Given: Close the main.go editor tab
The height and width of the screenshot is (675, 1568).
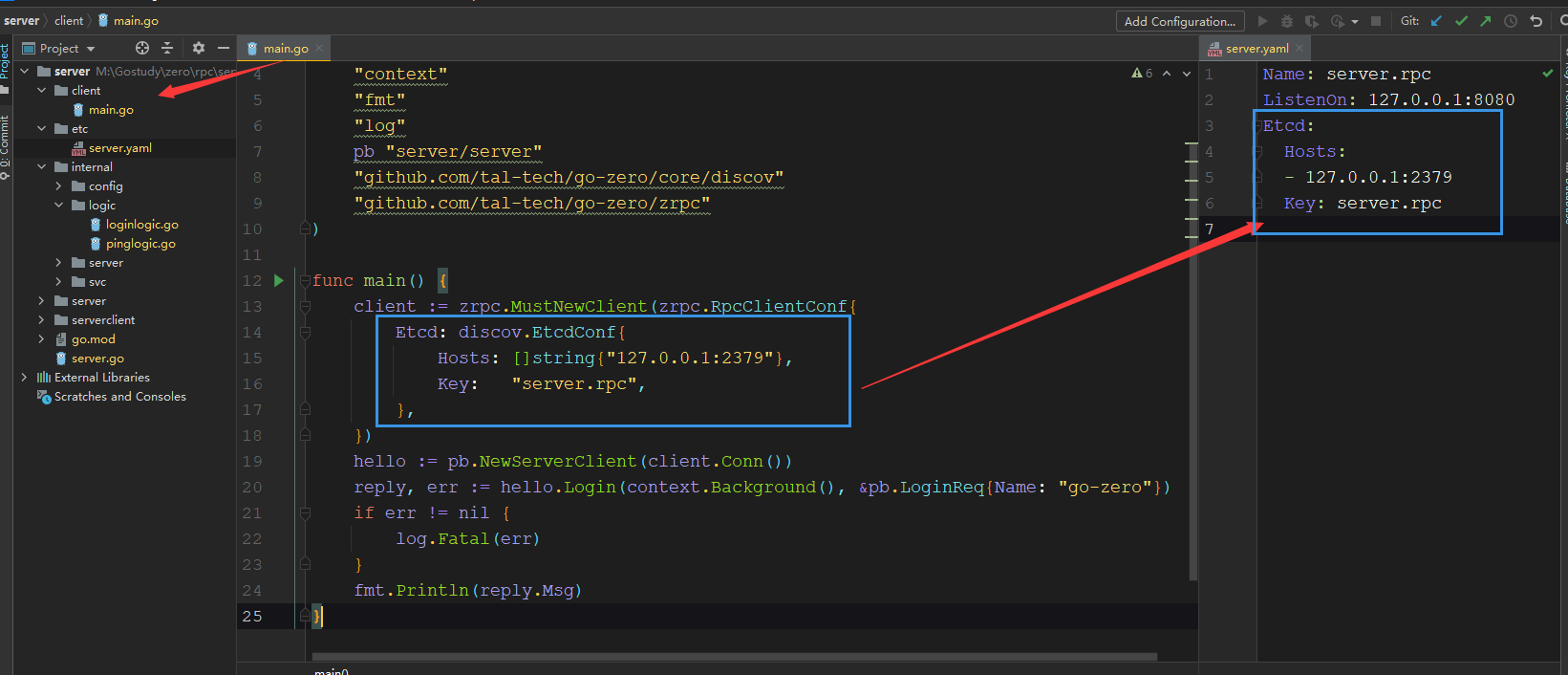Looking at the screenshot, I should pyautogui.click(x=319, y=48).
